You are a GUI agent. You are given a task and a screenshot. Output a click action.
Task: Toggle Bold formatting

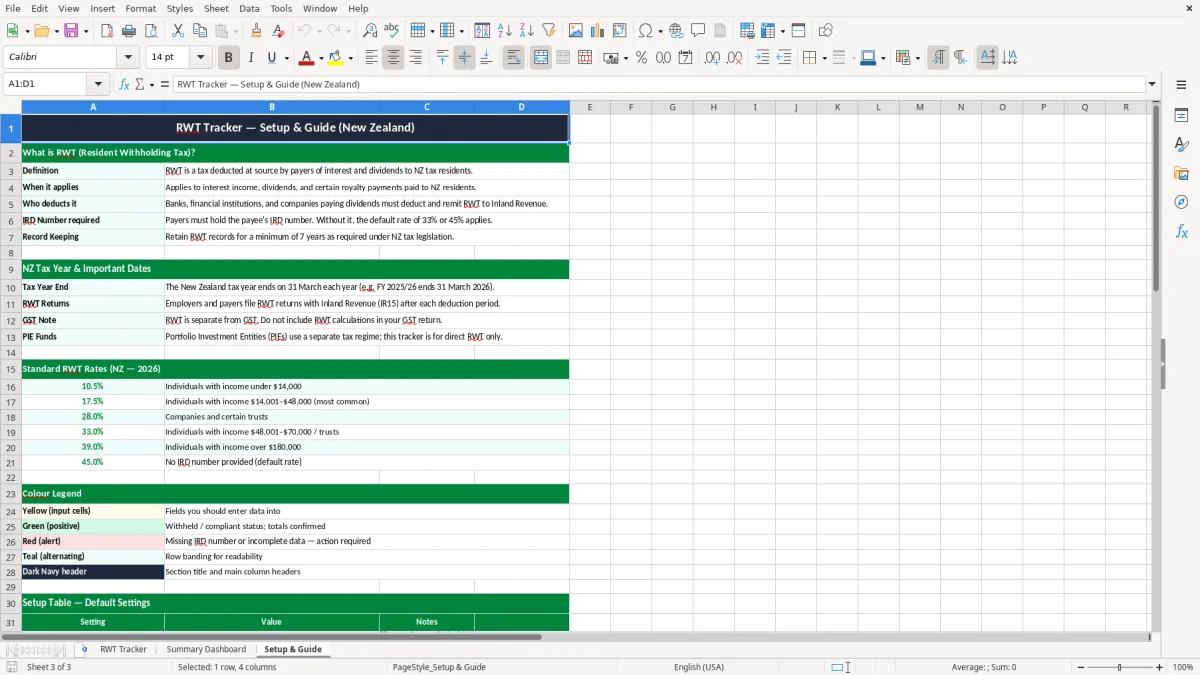pos(229,58)
